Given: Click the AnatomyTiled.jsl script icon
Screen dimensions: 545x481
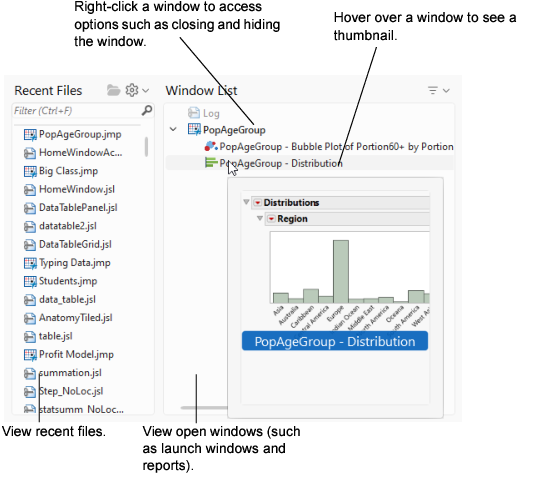Looking at the screenshot, I should (x=30, y=318).
